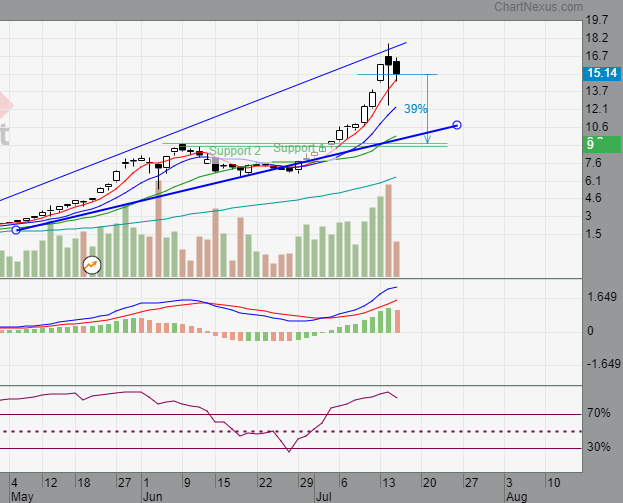
Task: Click the 70% RSI level label
Action: [x=598, y=413]
